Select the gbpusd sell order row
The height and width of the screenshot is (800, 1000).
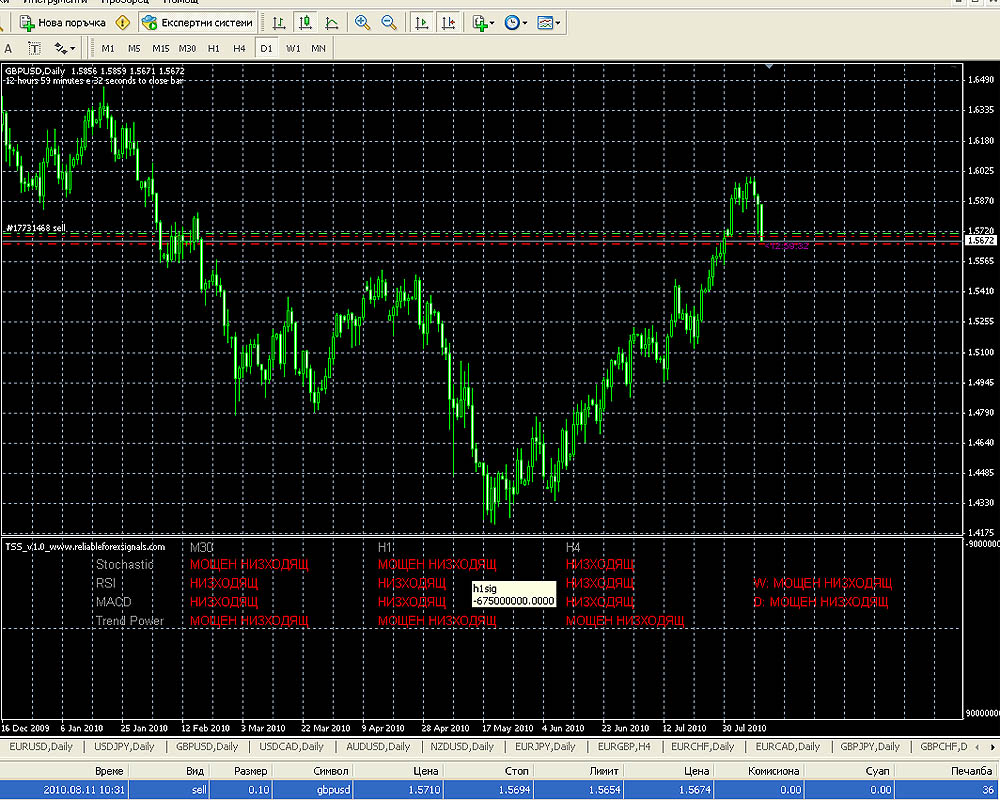click(x=500, y=790)
